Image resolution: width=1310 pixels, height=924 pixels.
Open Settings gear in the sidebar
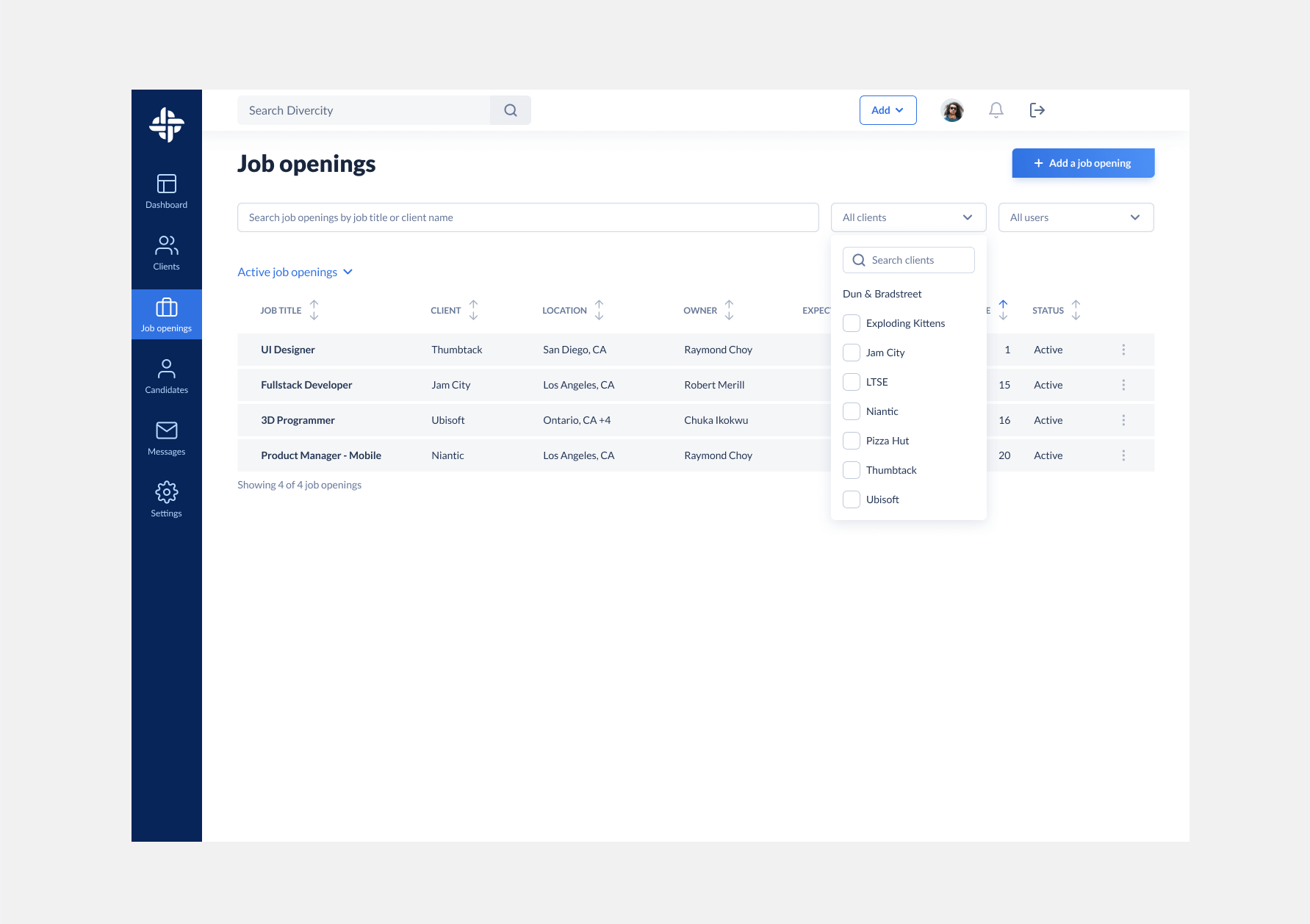click(x=167, y=499)
